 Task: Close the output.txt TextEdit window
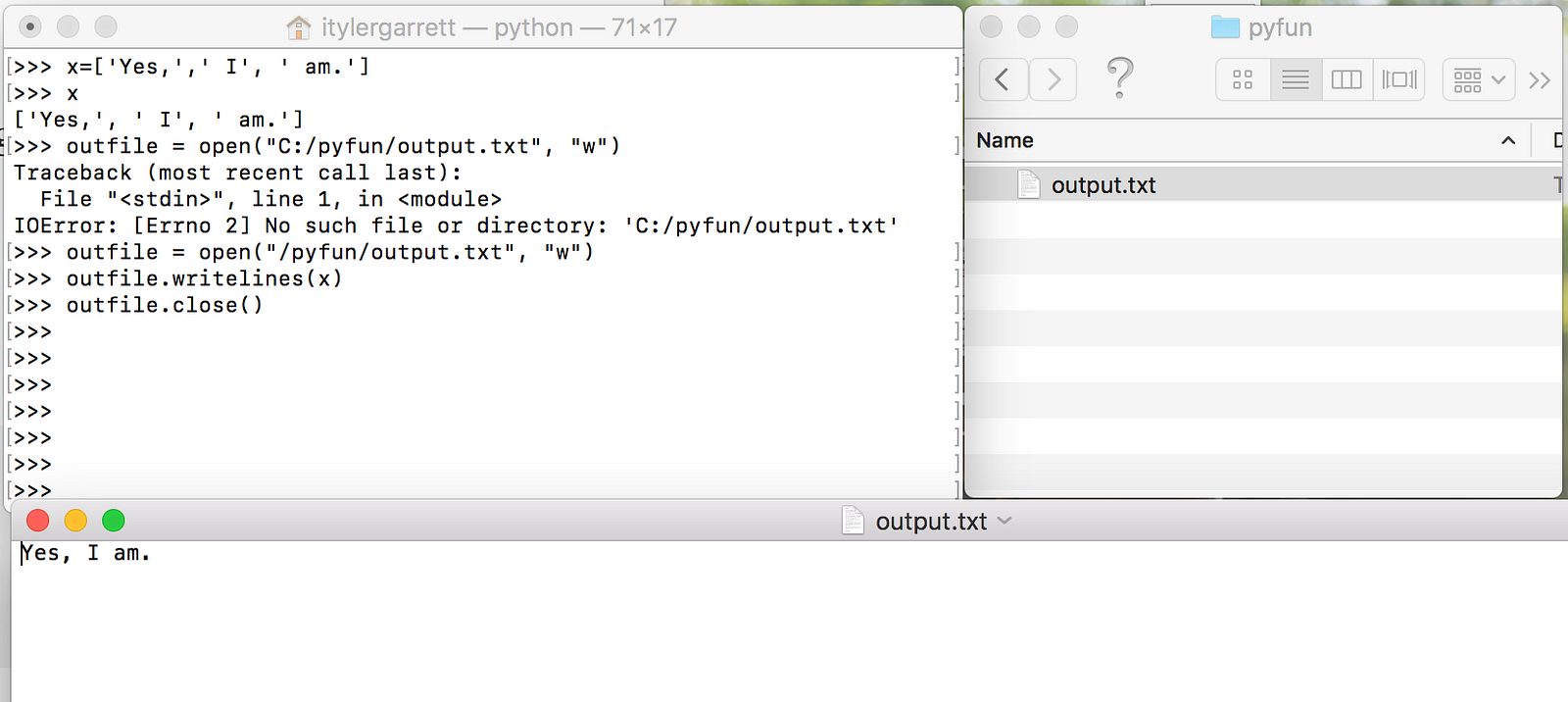(38, 521)
